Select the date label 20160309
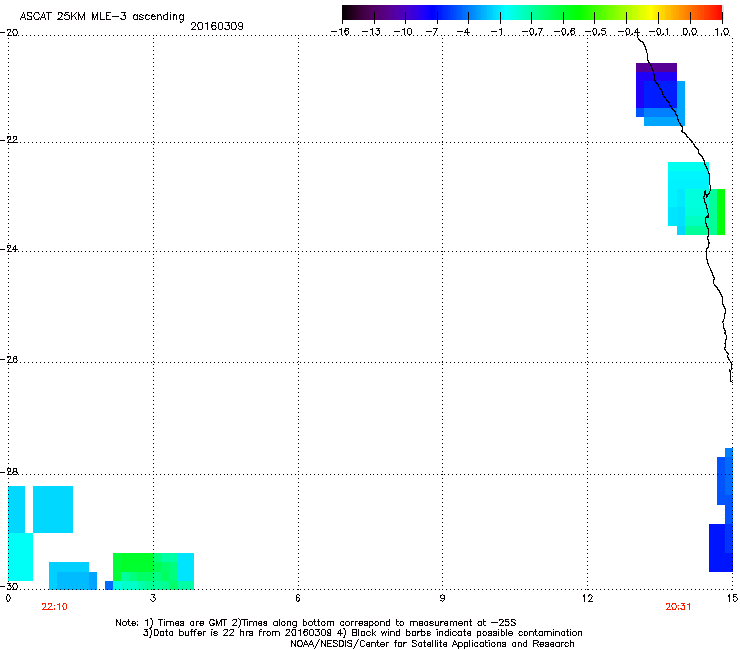 [x=217, y=26]
